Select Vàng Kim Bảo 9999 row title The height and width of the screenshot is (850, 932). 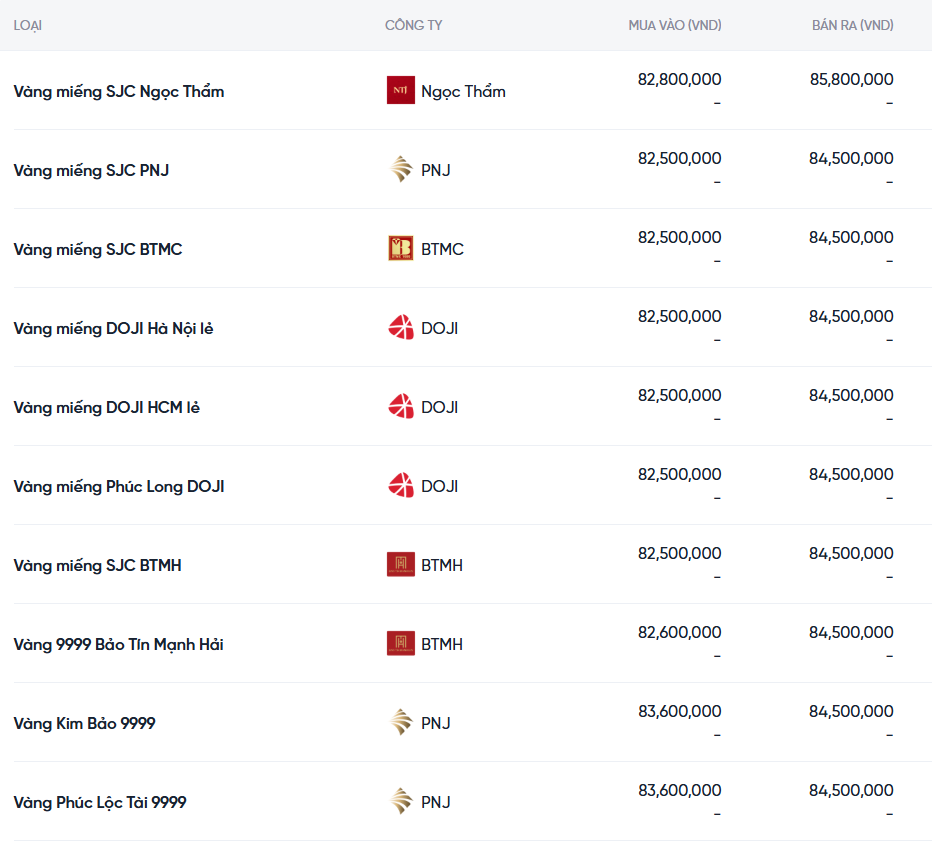coord(84,723)
